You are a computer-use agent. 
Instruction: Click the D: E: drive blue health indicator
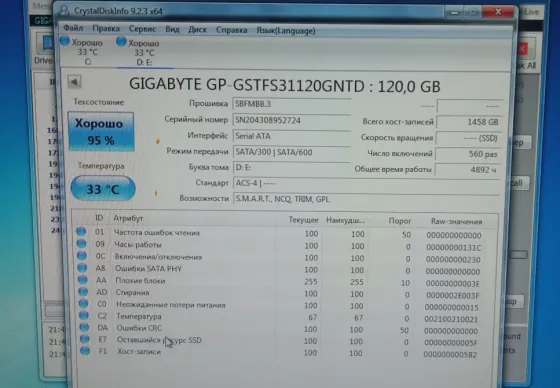121,41
